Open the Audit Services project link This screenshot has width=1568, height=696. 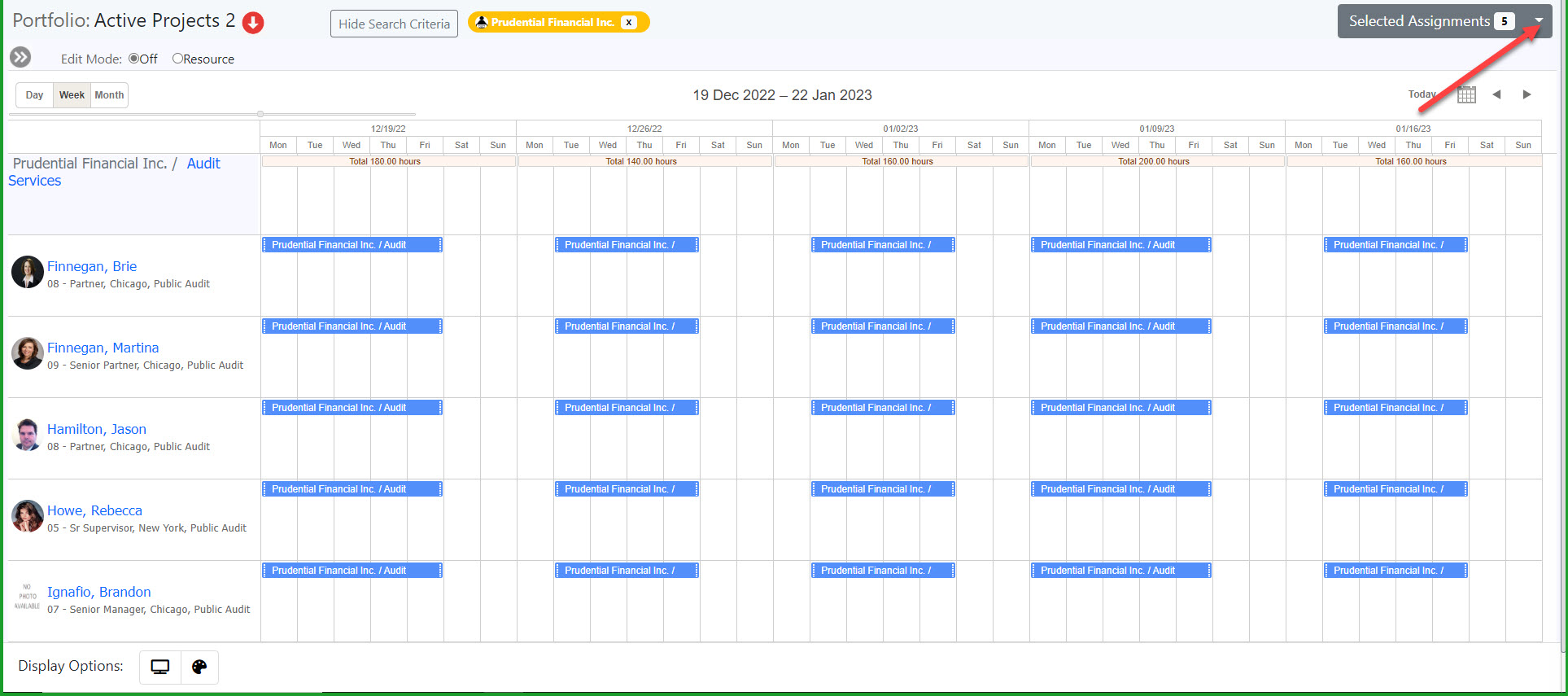pyautogui.click(x=203, y=164)
